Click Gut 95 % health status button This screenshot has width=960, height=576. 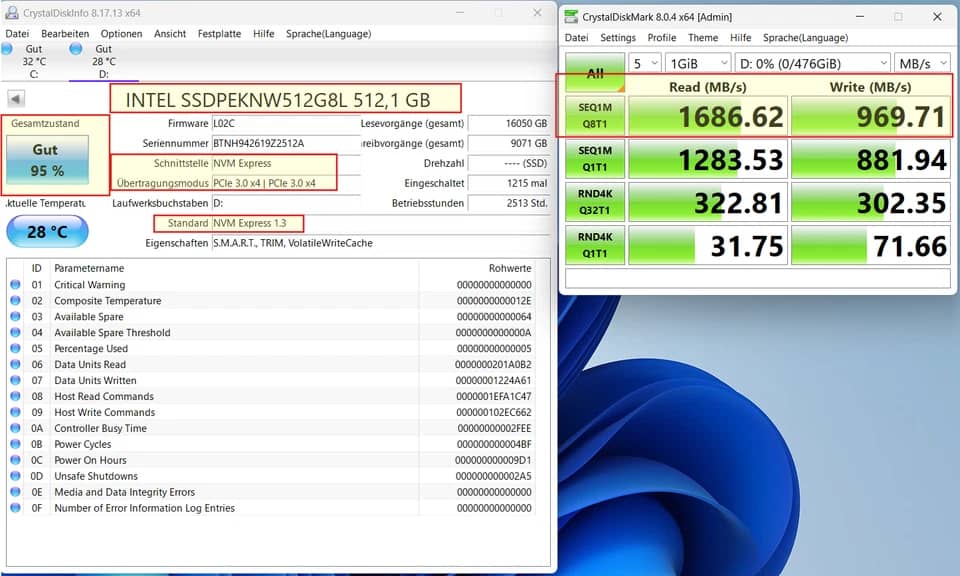(x=47, y=160)
